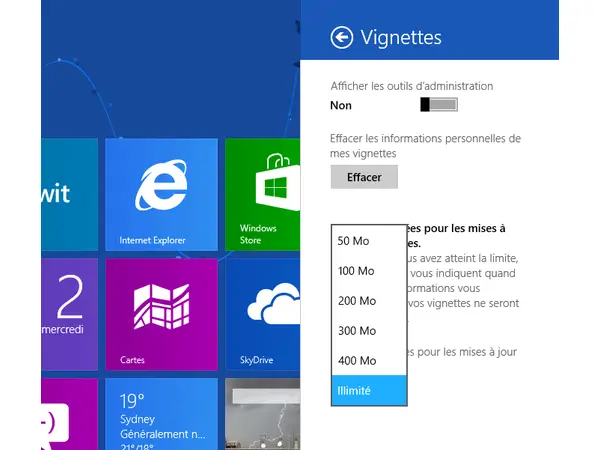Screen dimensions: 600x450
Task: Open the Sydney weather tile
Action: coord(161,414)
